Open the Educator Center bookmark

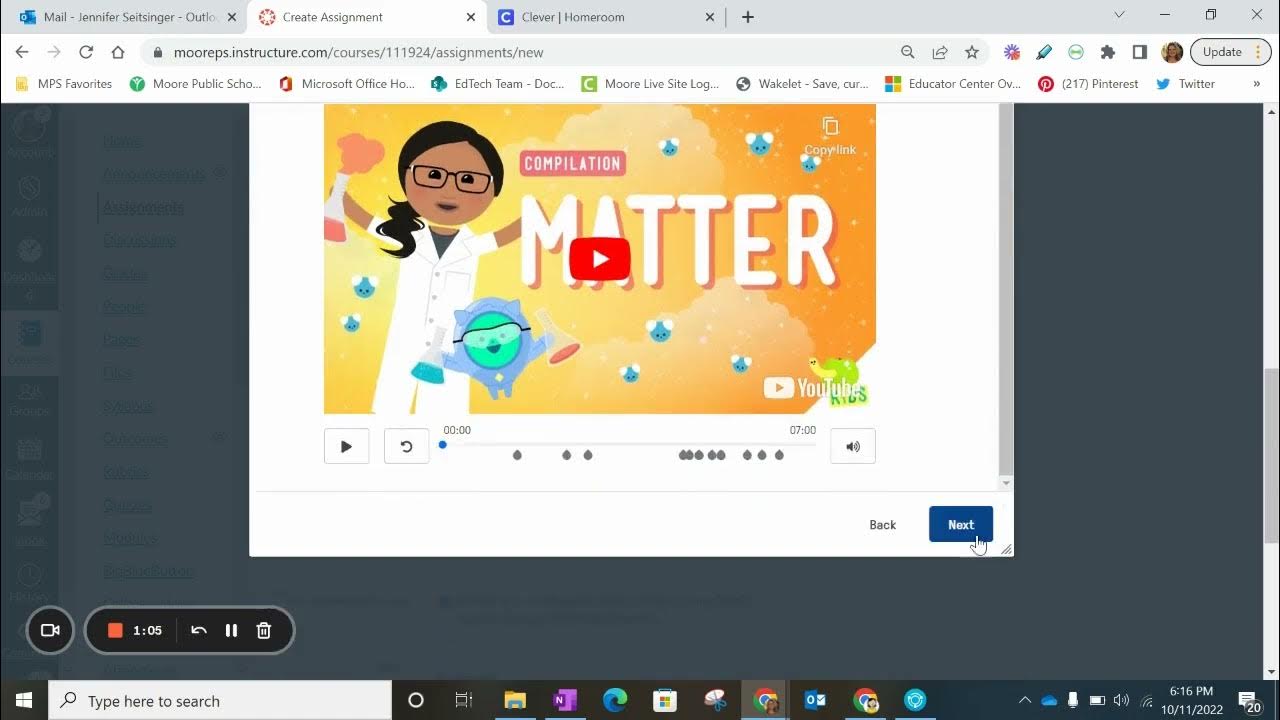954,84
